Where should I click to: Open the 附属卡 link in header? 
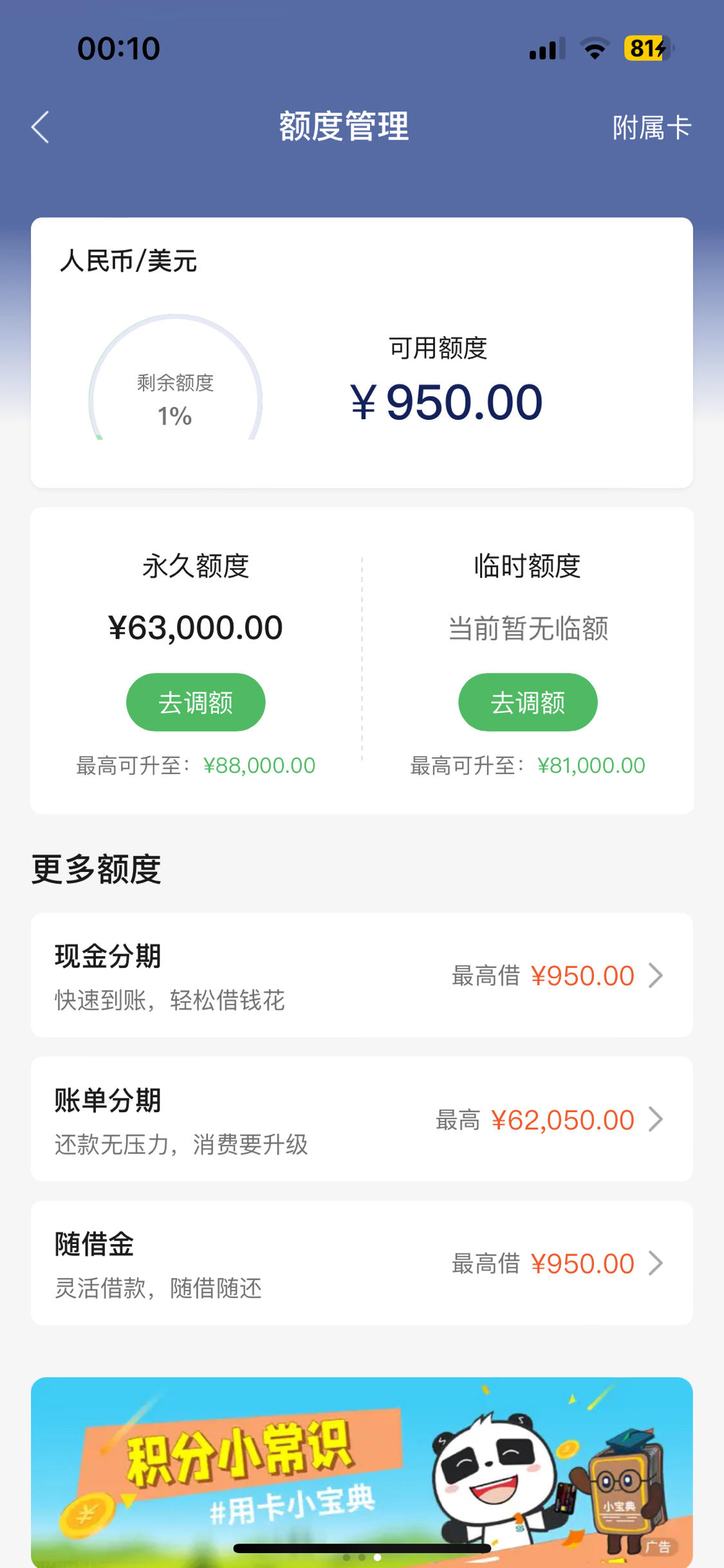click(651, 128)
